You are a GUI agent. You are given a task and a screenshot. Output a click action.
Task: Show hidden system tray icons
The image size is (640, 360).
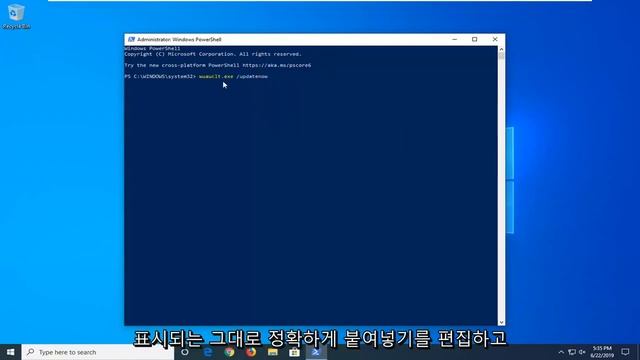pyautogui.click(x=561, y=352)
